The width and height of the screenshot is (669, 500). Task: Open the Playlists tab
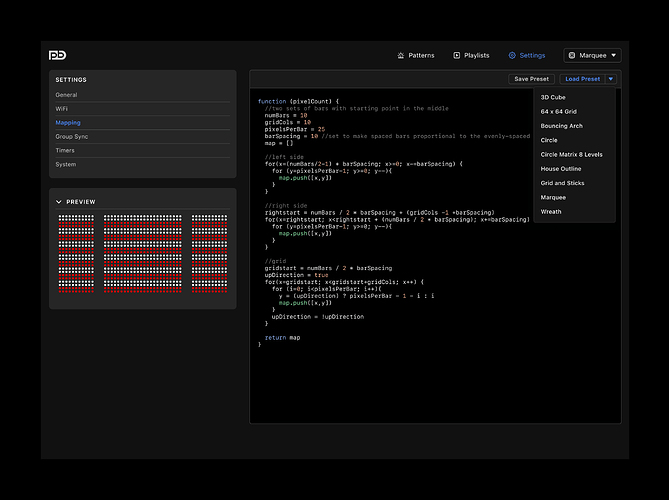pos(471,55)
